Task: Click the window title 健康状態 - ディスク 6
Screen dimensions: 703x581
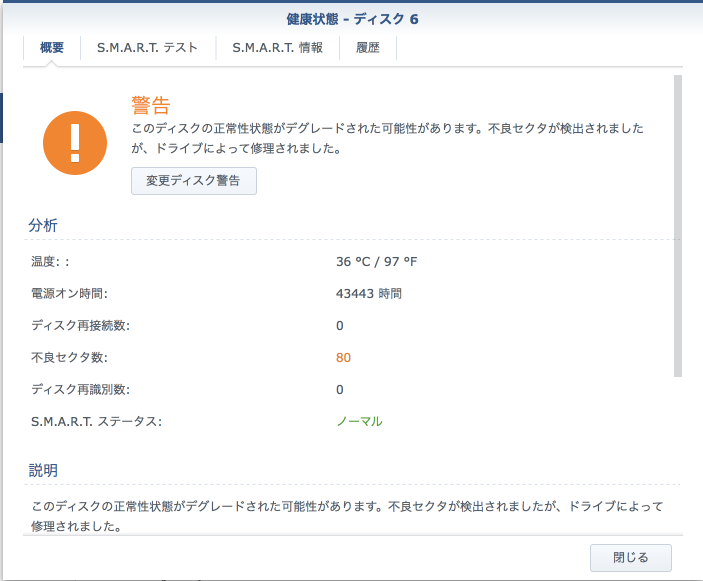Action: tap(351, 18)
